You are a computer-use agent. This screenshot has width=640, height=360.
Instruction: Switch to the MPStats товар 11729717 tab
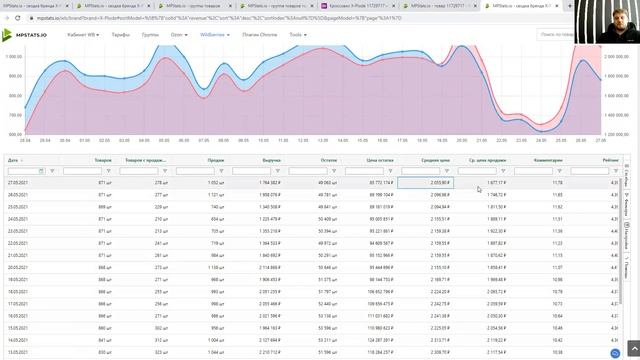pyautogui.click(x=440, y=6)
